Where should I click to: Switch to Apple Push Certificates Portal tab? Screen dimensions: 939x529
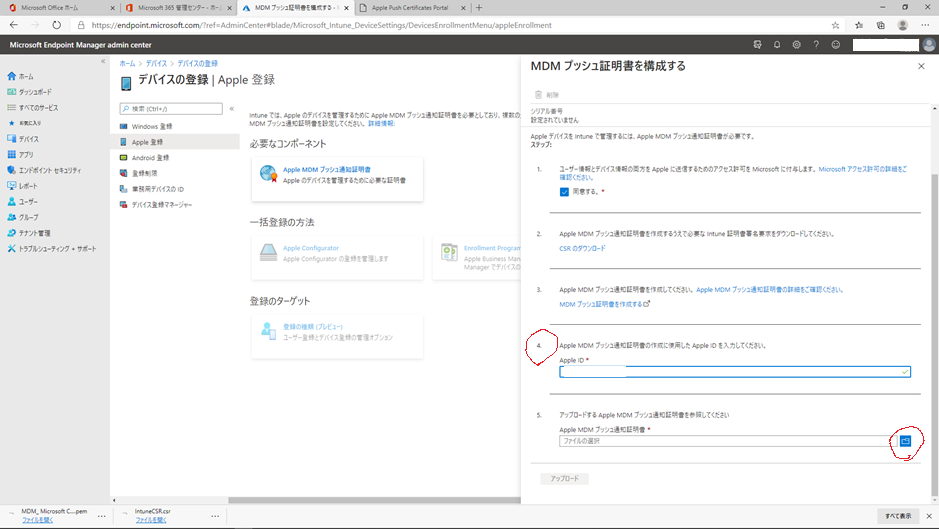pos(413,8)
